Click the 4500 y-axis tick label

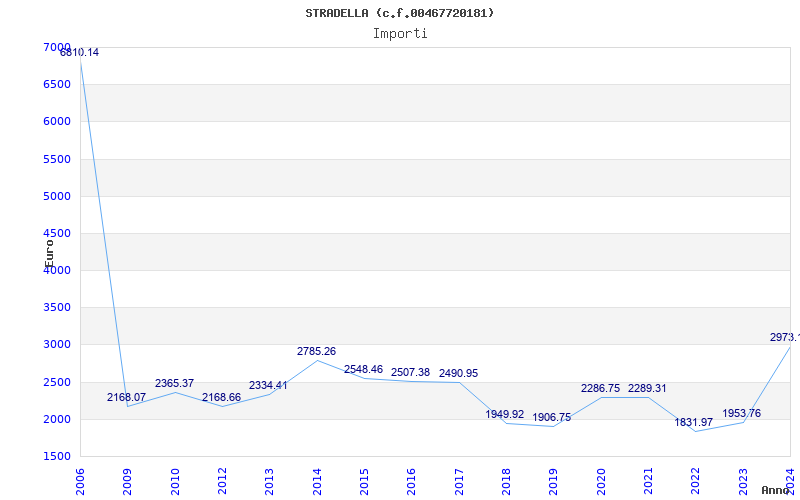pos(57,233)
